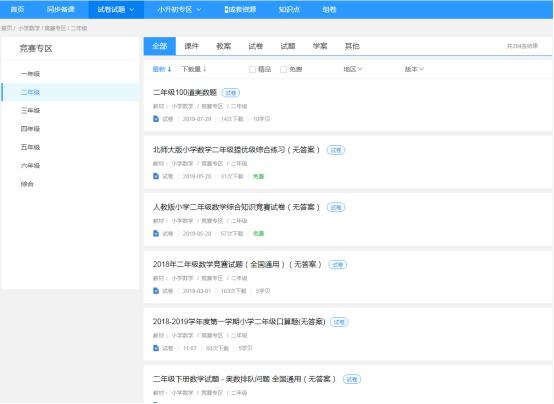
Task: Open 二年级下册数学试题-奥数排队问题 title
Action: (244, 379)
